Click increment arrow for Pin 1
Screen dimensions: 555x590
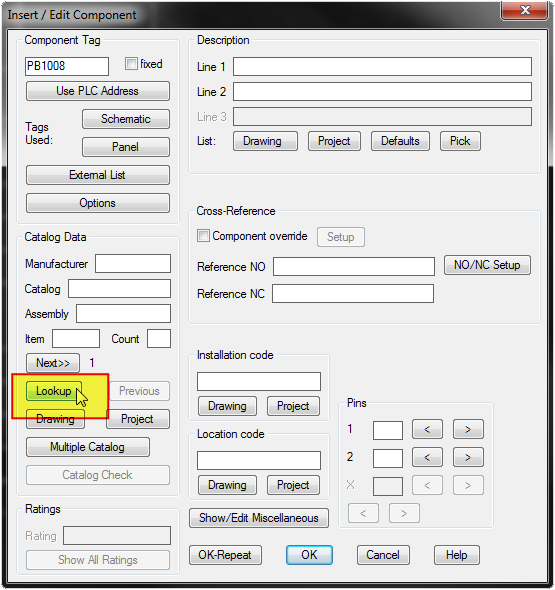tap(468, 429)
